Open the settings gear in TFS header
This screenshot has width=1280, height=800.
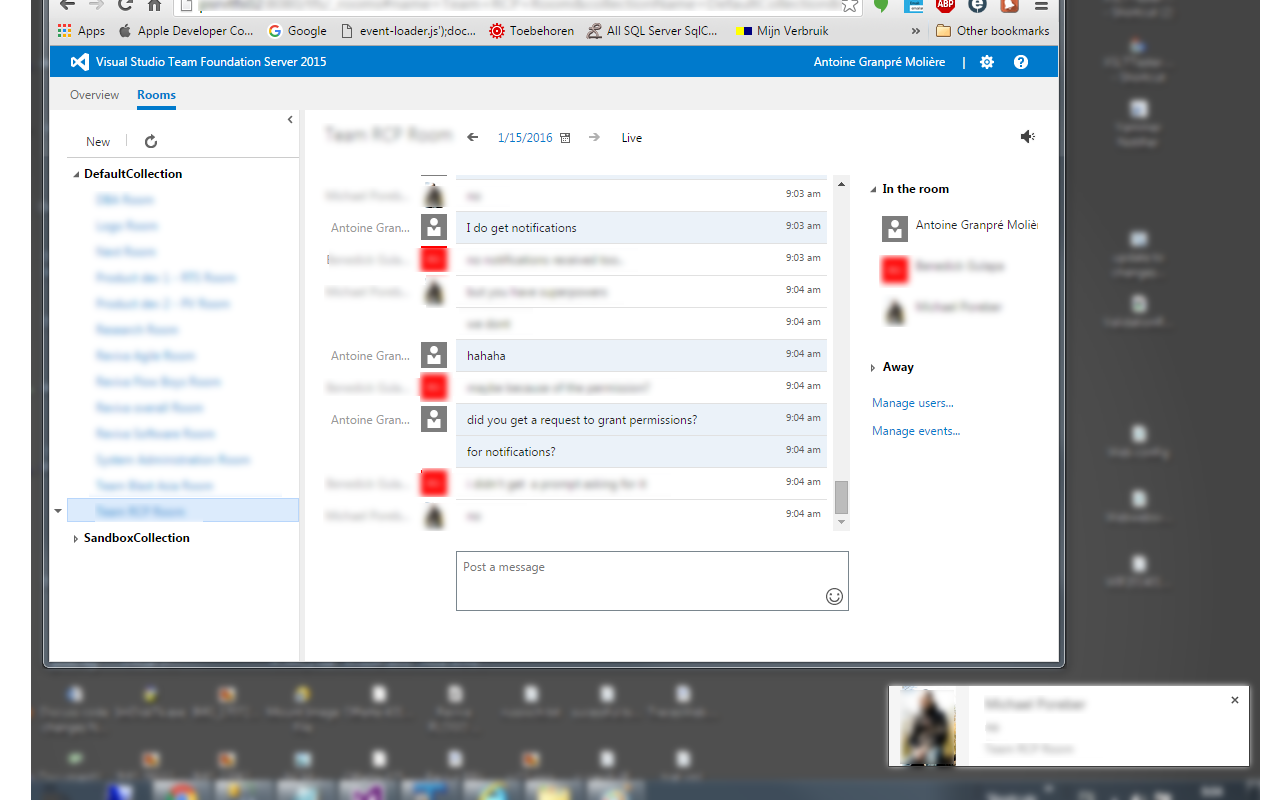(x=987, y=62)
